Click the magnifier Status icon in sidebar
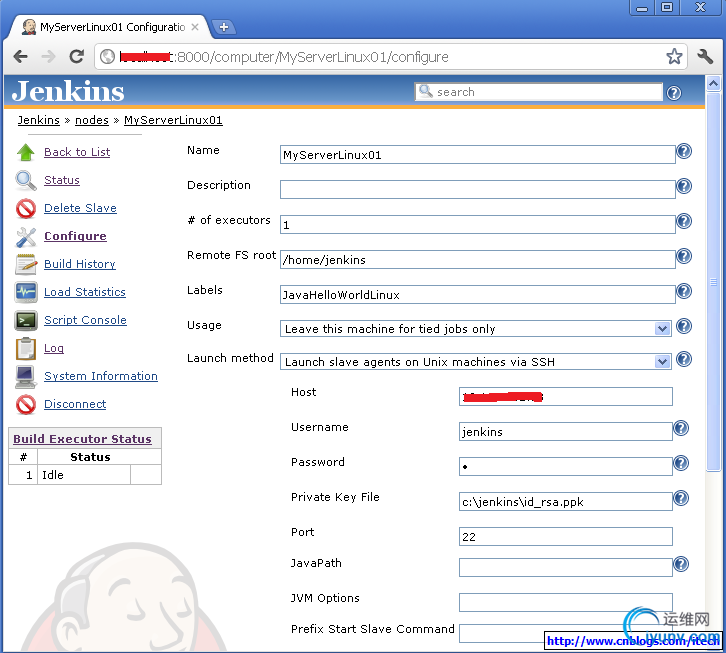 [x=26, y=181]
